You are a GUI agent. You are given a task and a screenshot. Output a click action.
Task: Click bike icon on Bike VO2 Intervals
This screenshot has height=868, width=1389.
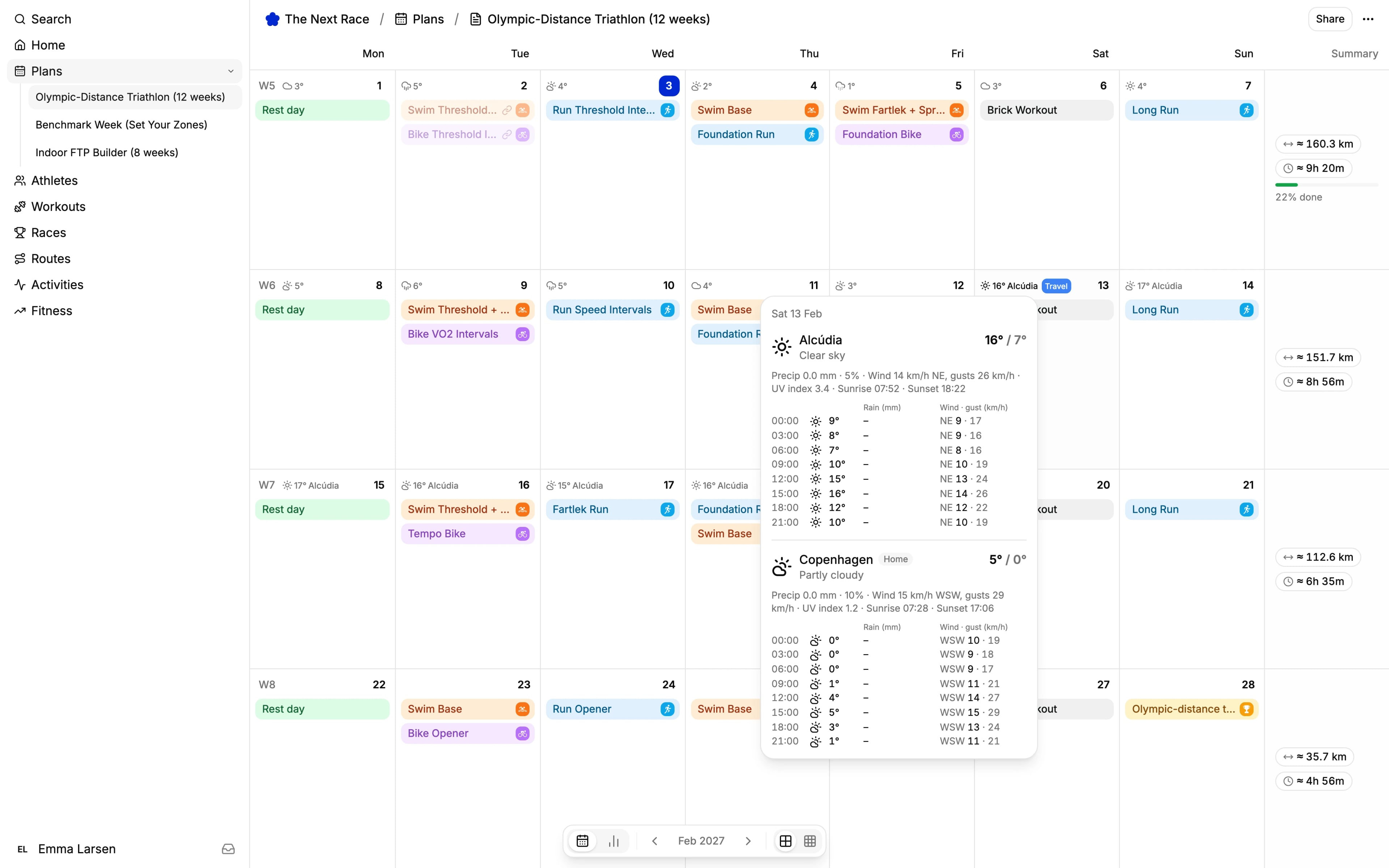pyautogui.click(x=522, y=334)
